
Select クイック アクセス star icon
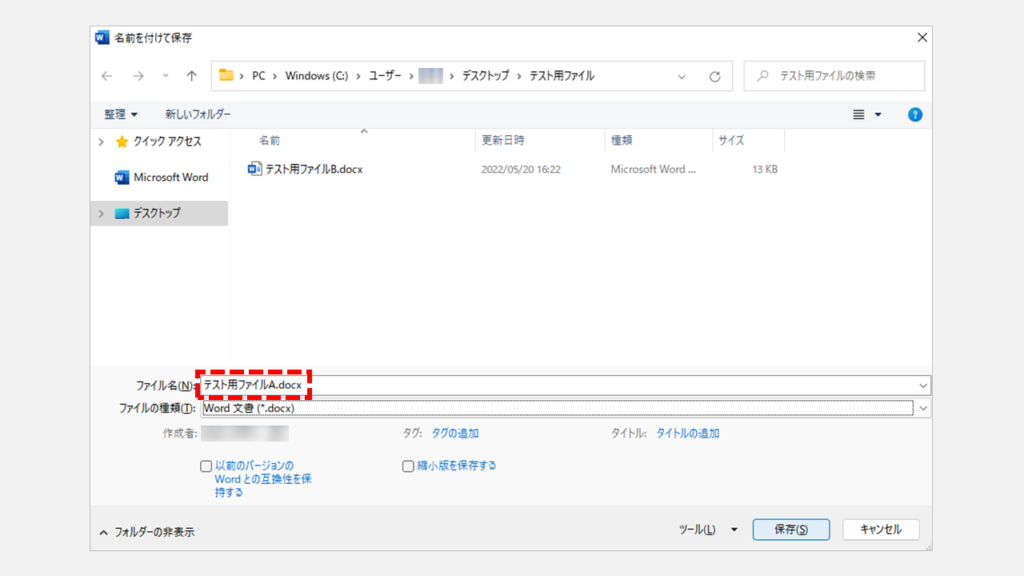[x=121, y=142]
